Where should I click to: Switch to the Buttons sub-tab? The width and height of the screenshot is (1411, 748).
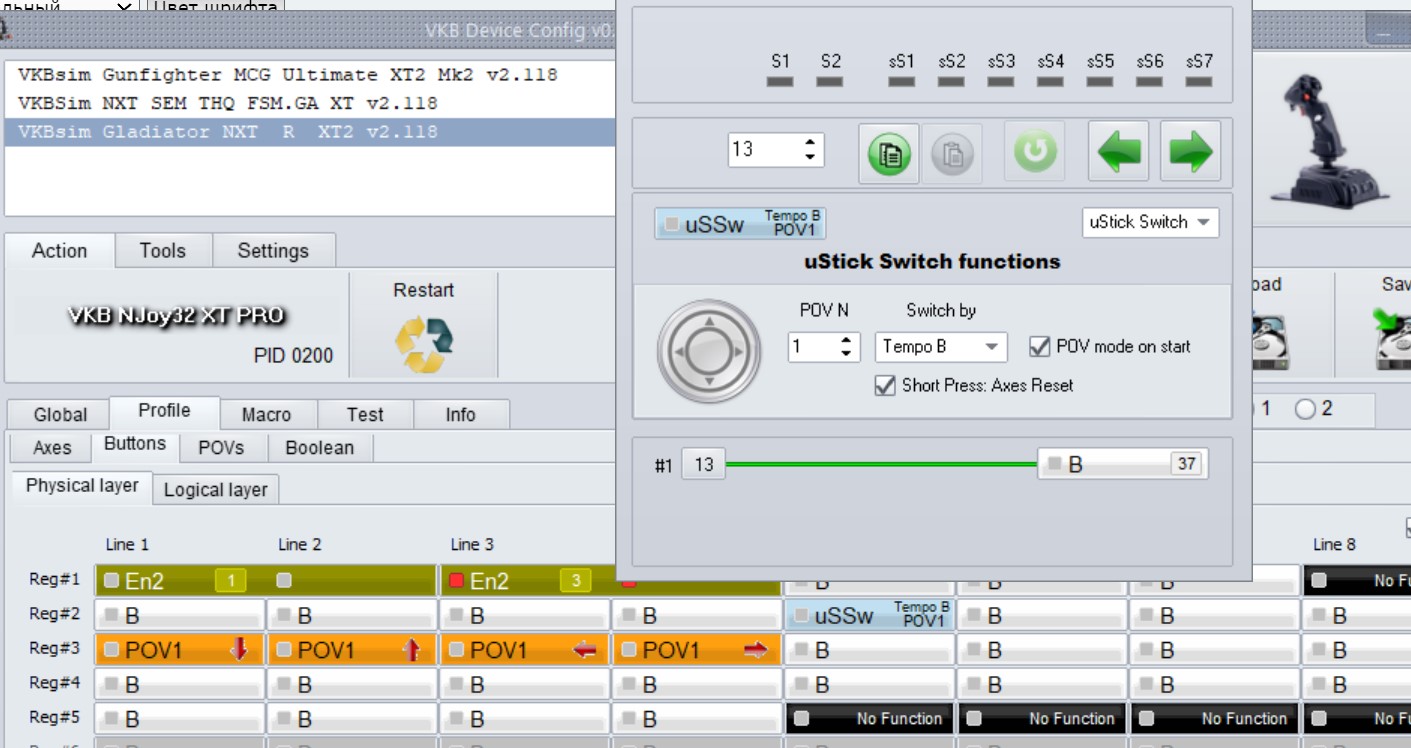[135, 445]
